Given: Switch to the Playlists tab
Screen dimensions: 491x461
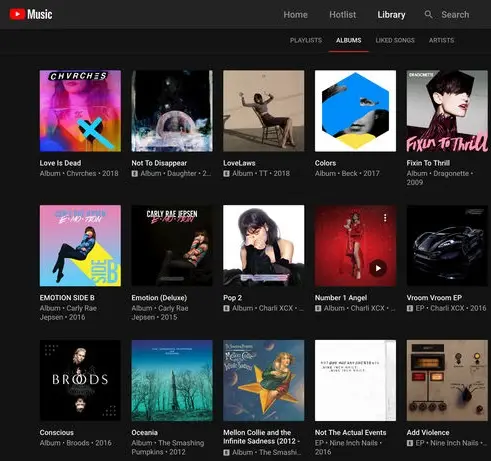Looking at the screenshot, I should [x=306, y=40].
